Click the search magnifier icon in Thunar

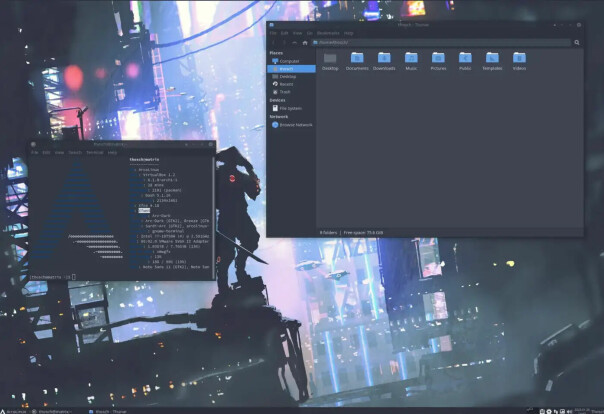coord(577,43)
